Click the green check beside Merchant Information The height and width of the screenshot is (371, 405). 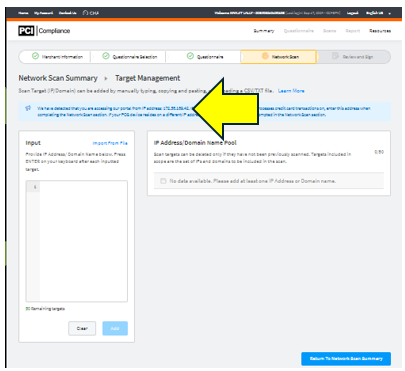pyautogui.click(x=35, y=56)
